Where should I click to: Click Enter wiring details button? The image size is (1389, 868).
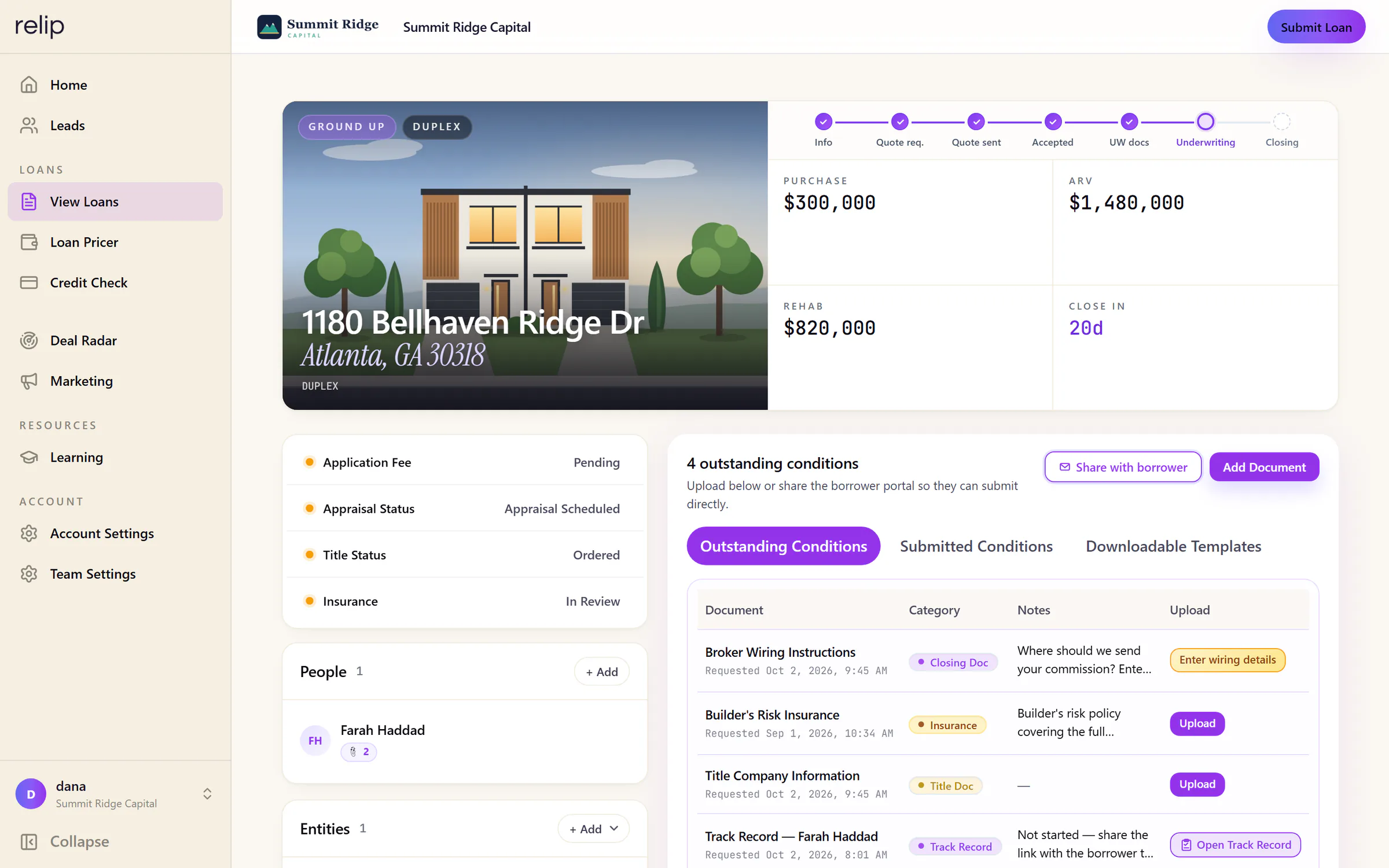[1228, 660]
